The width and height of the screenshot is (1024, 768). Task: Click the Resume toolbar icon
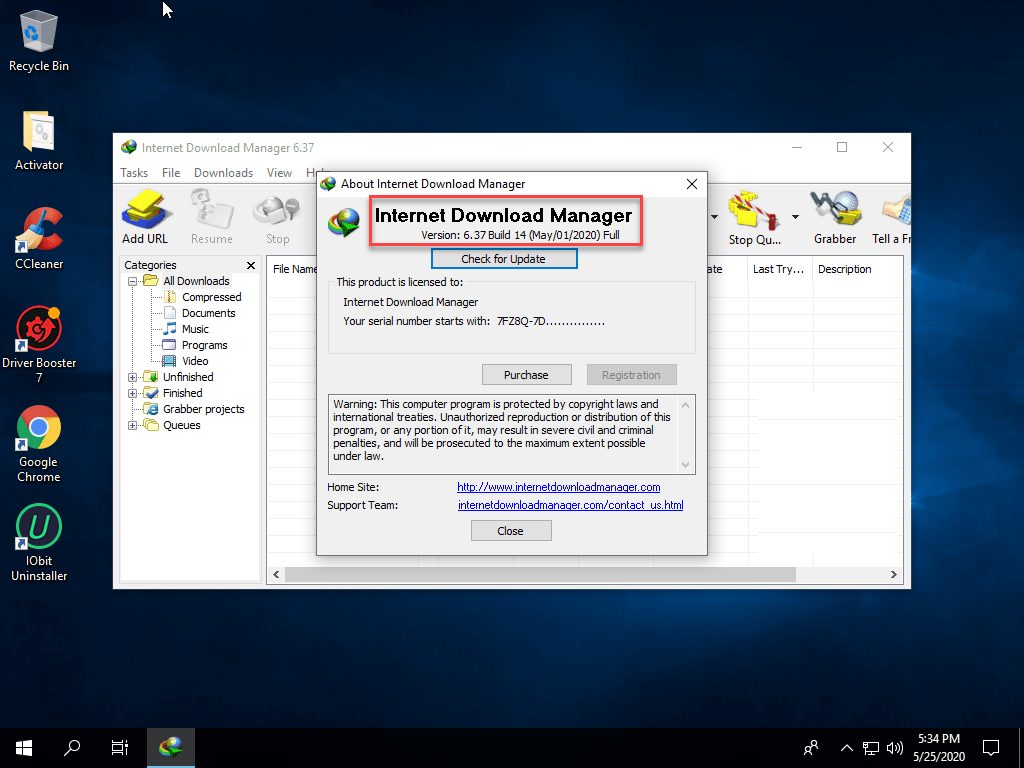click(x=212, y=217)
